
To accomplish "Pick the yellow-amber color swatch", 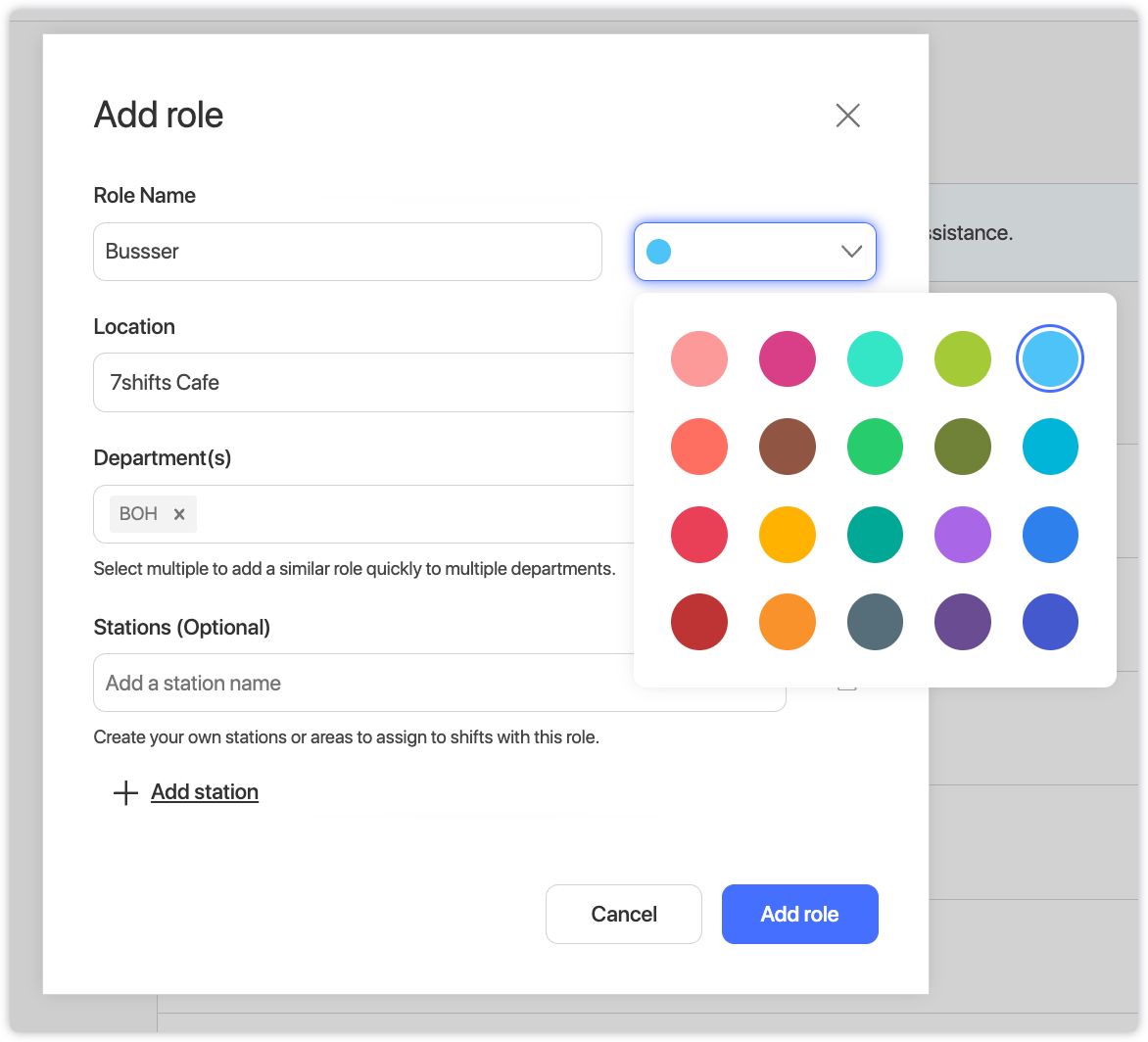I will coord(788,535).
